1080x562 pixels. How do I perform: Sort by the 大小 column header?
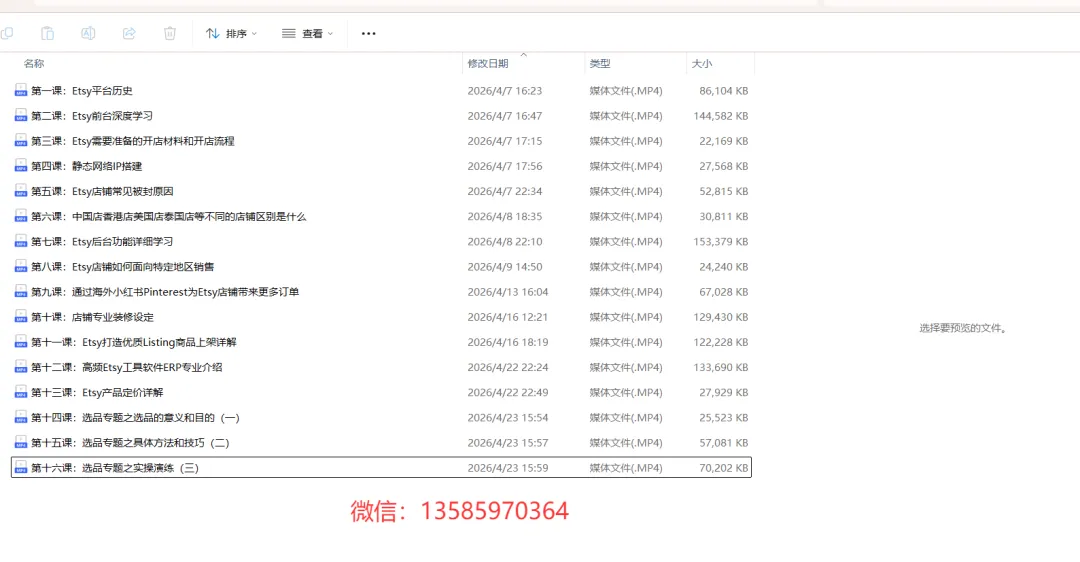(x=702, y=63)
